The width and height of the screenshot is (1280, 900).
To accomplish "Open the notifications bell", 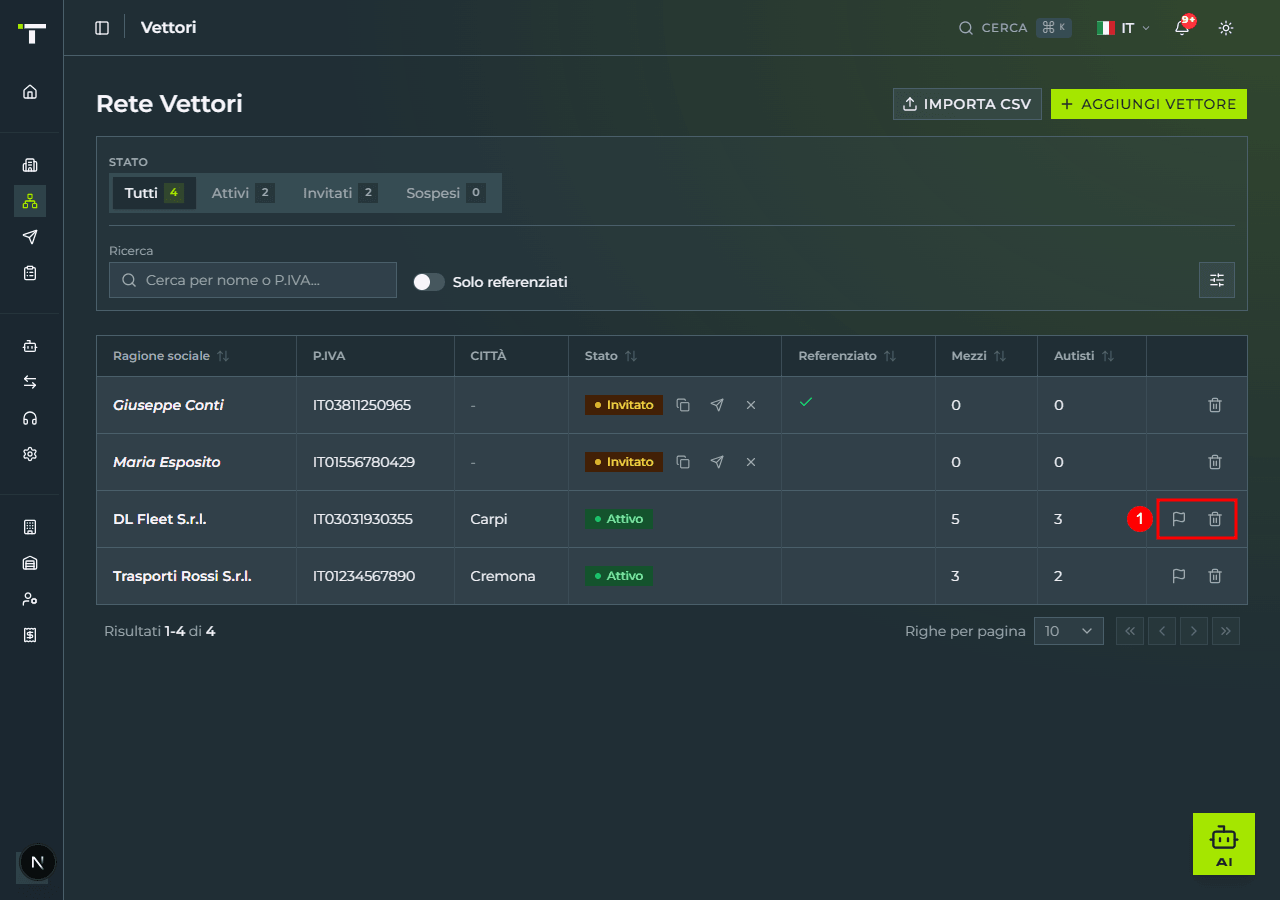I will pos(1182,28).
